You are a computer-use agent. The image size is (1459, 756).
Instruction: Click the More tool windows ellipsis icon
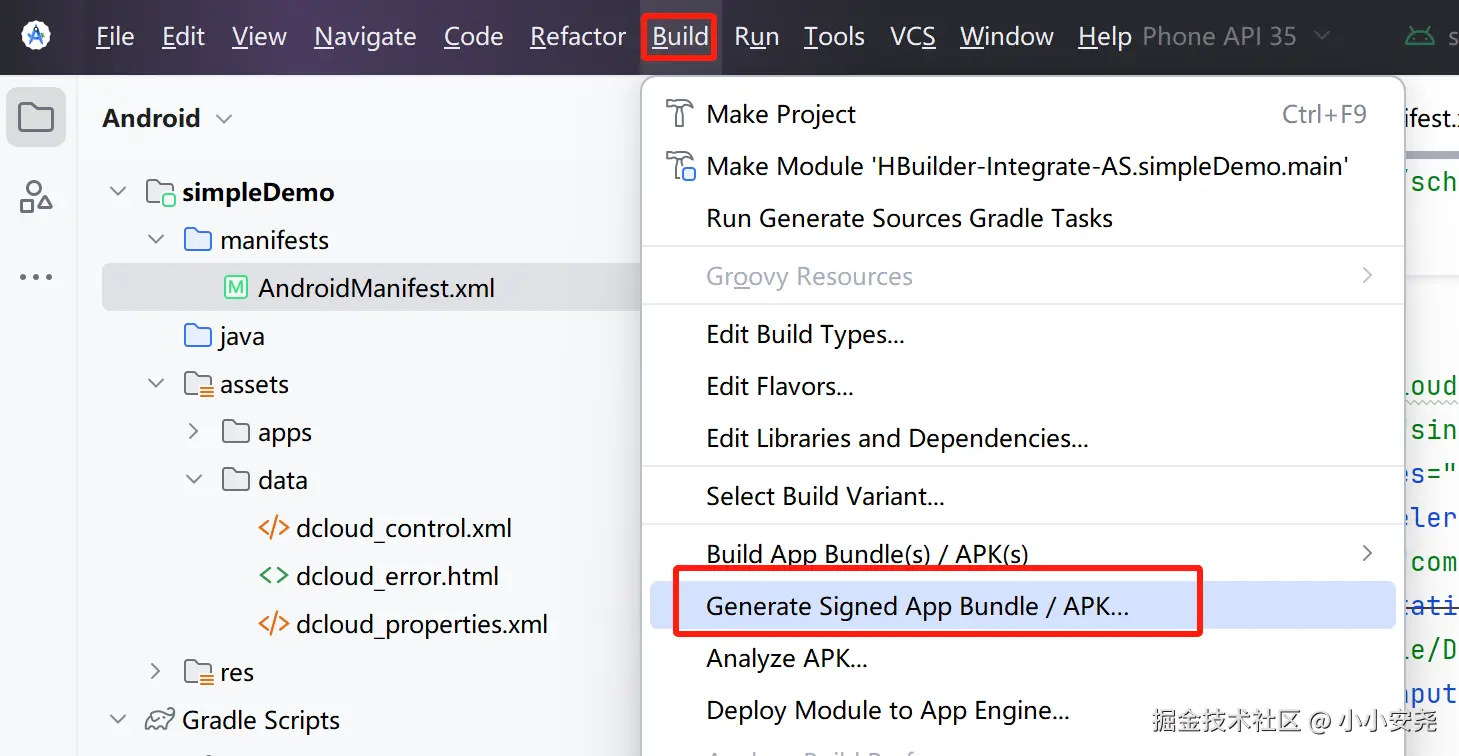(36, 277)
